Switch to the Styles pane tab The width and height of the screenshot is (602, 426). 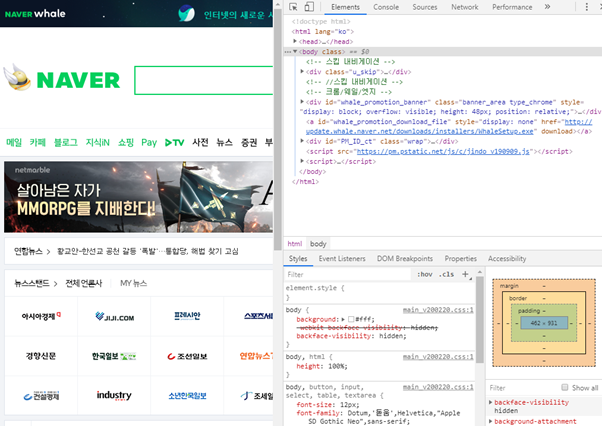tap(298, 259)
